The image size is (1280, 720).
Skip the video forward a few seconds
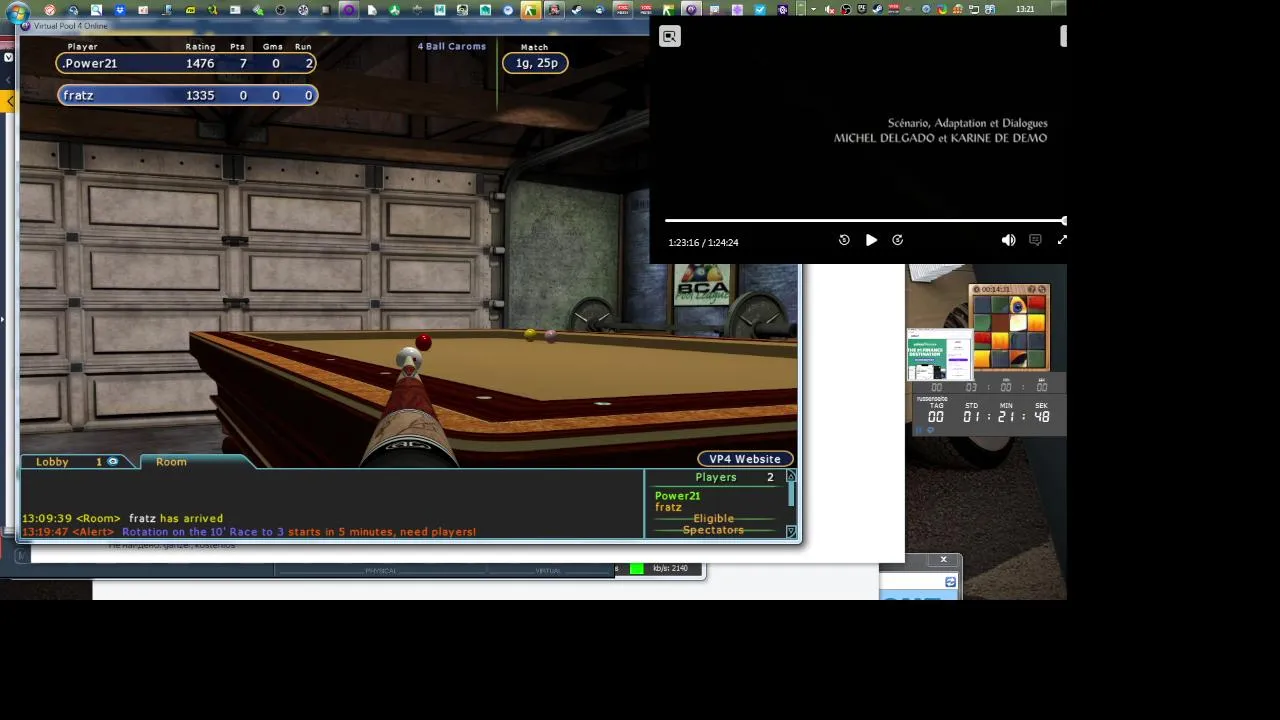tap(897, 240)
